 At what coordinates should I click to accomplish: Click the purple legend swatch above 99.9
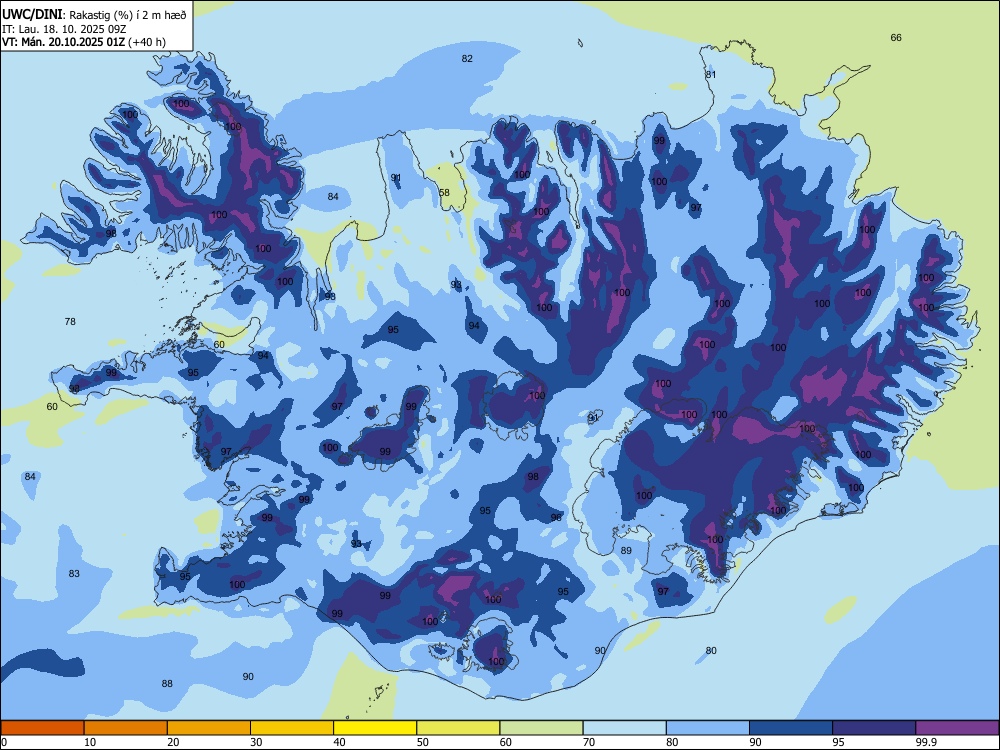[957, 728]
